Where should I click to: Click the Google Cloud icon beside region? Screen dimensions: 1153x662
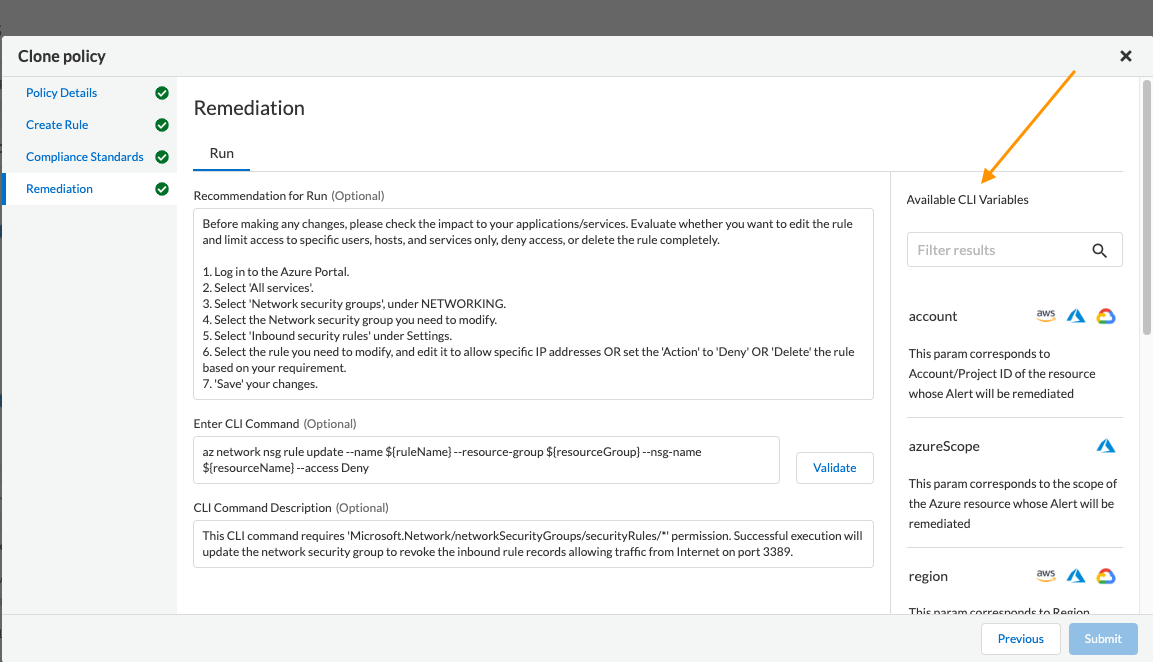(1105, 576)
